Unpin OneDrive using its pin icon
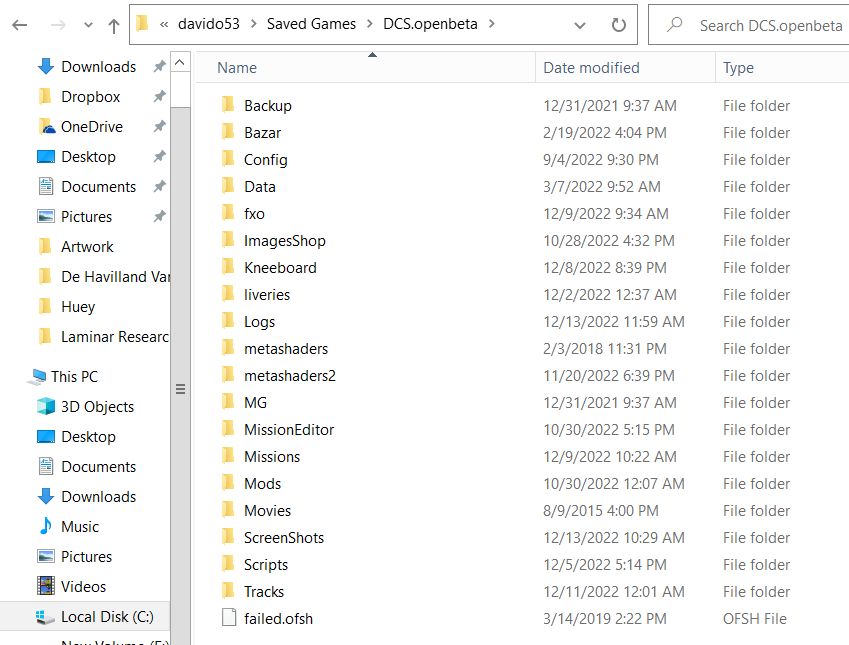 click(x=159, y=127)
